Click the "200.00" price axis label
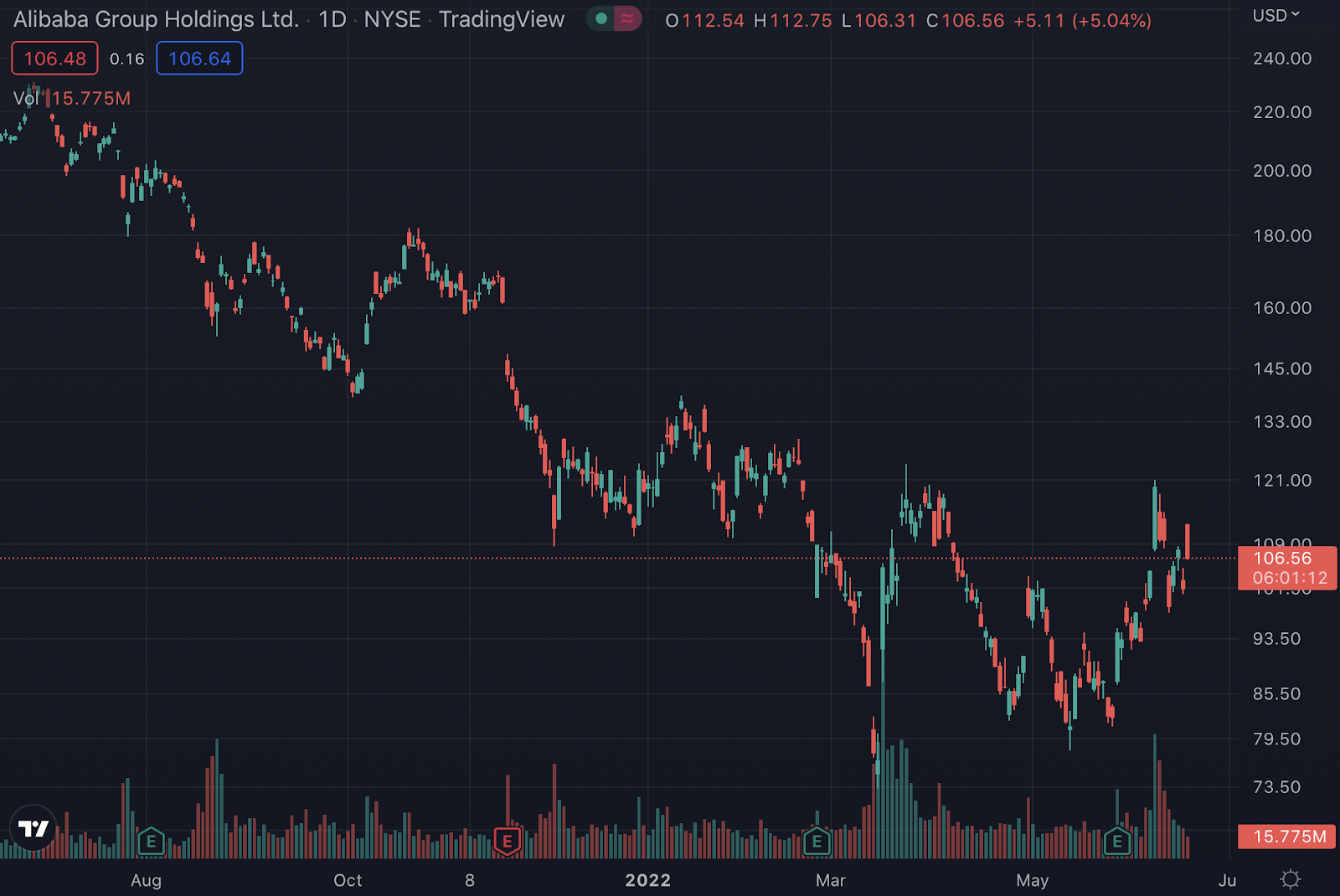Image resolution: width=1340 pixels, height=896 pixels. point(1282,171)
